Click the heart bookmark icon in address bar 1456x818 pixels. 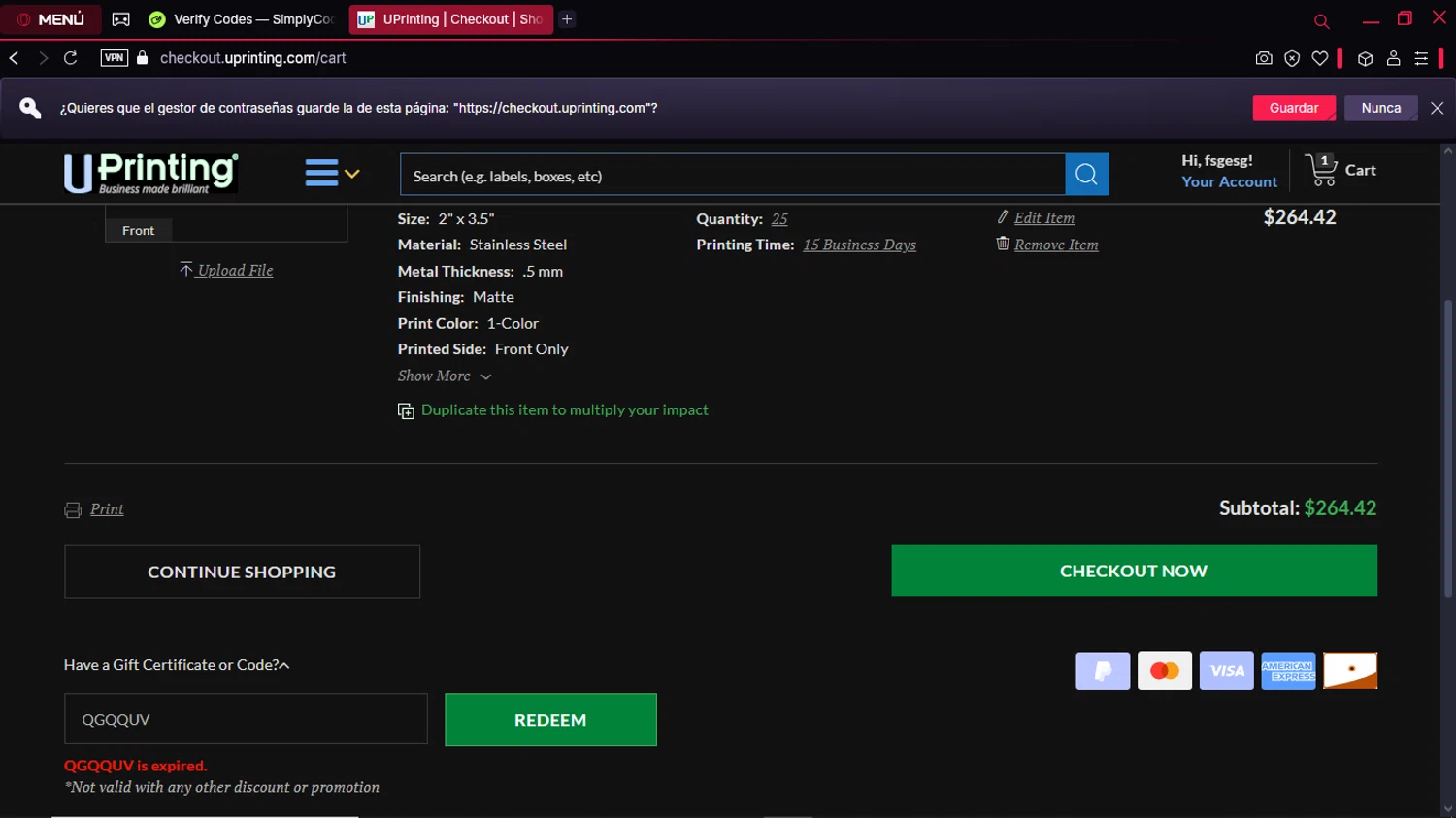pos(1319,58)
